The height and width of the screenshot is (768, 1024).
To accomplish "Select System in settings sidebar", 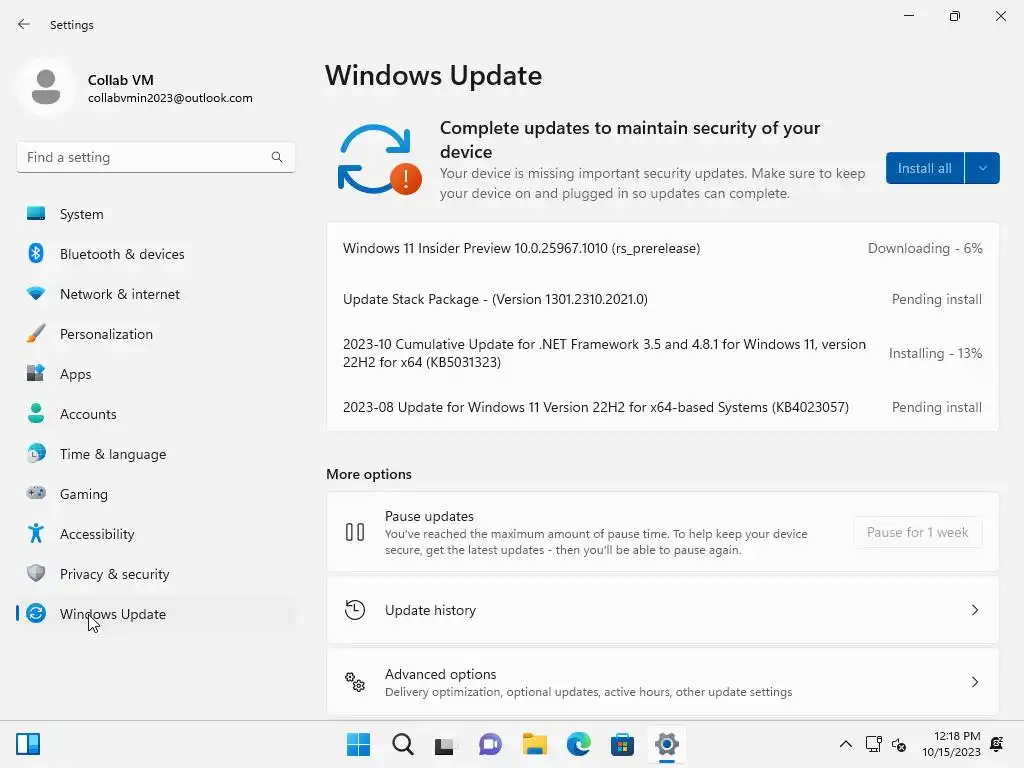I will [x=155, y=214].
